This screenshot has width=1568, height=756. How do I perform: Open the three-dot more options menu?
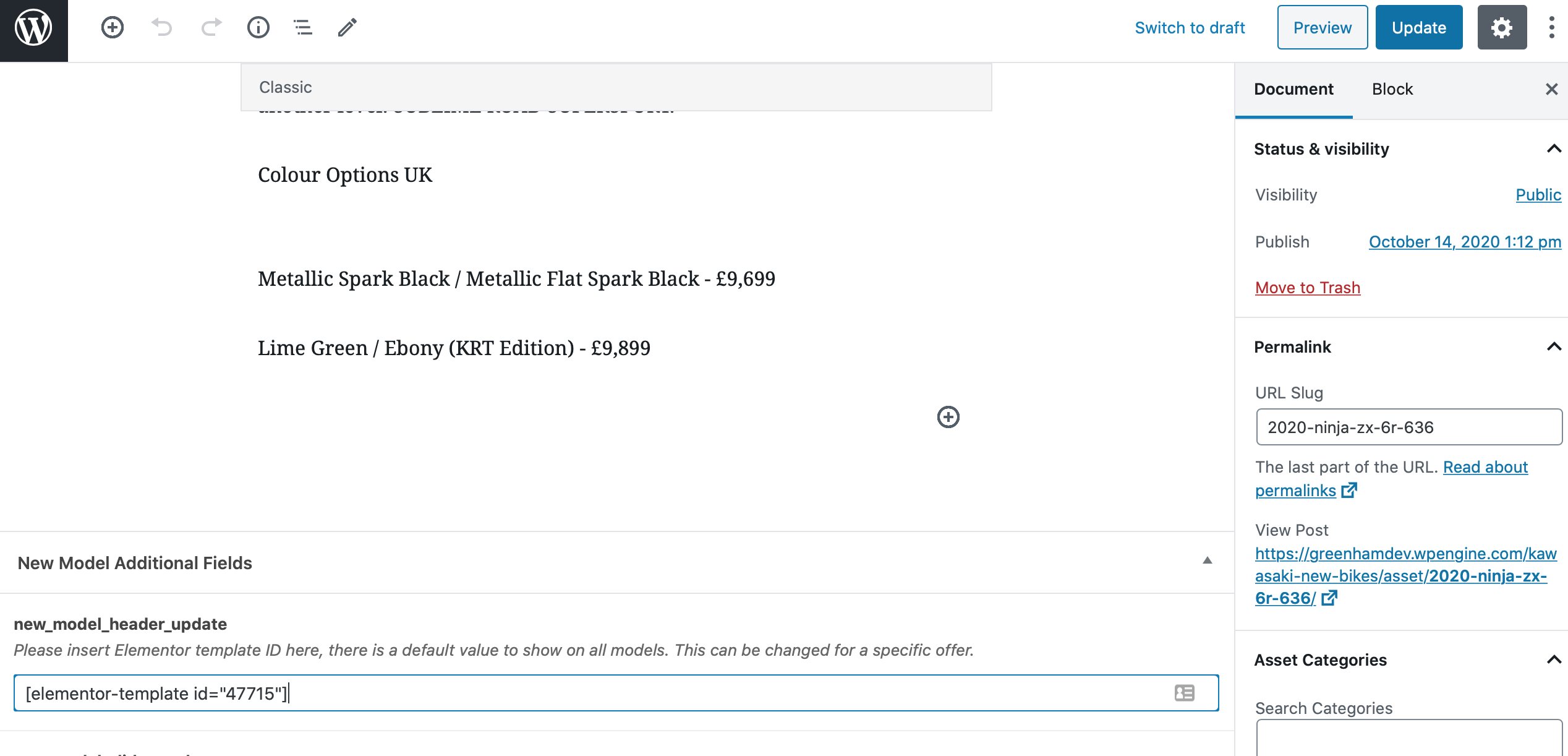coord(1551,28)
